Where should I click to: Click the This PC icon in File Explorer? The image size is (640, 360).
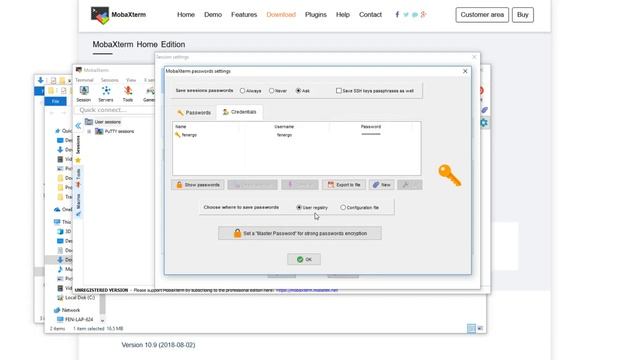(57, 222)
